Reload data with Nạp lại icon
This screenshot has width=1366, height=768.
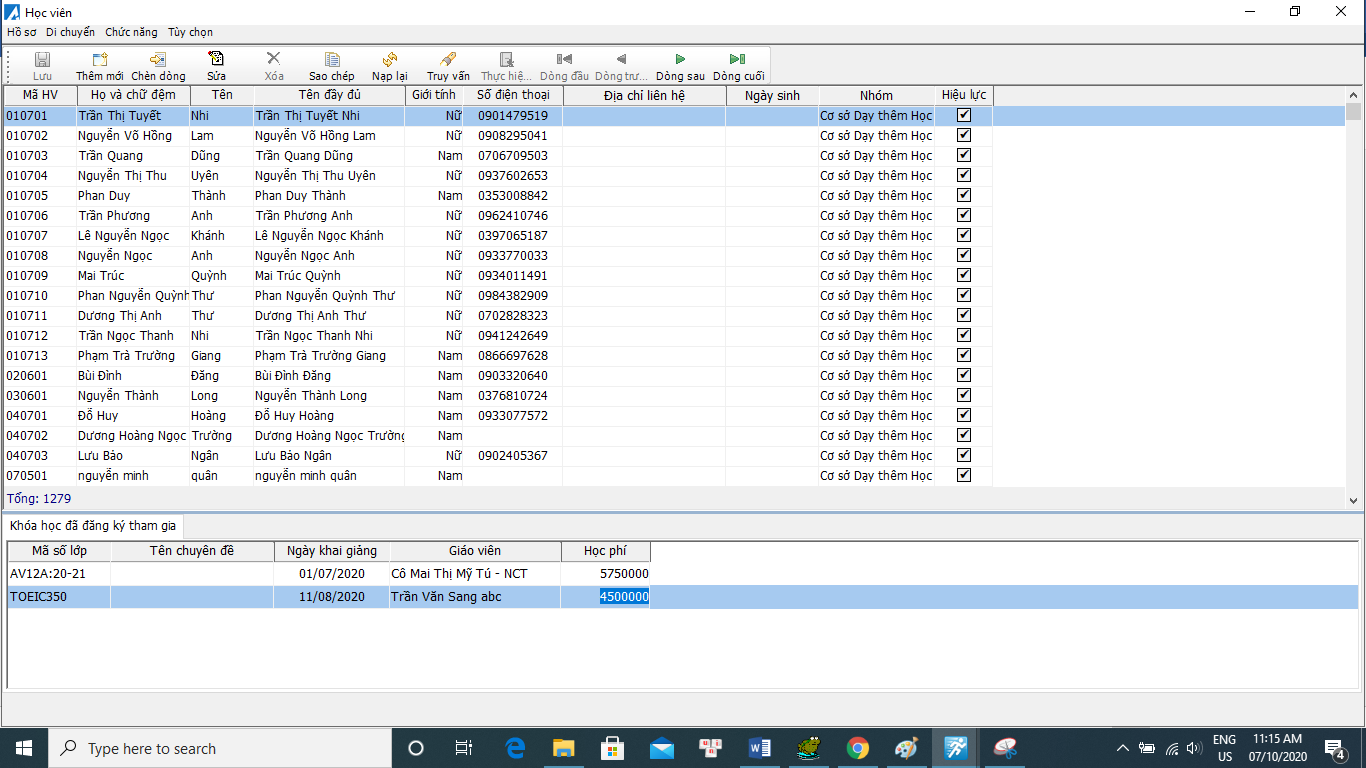[390, 59]
